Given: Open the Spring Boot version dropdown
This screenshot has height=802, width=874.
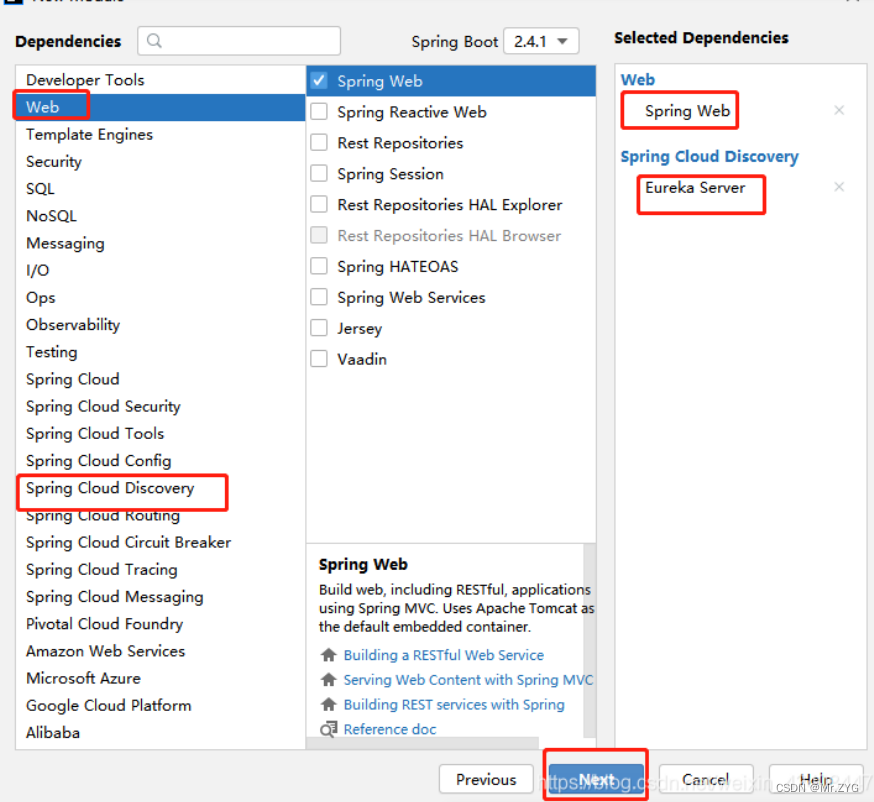Looking at the screenshot, I should pyautogui.click(x=541, y=41).
